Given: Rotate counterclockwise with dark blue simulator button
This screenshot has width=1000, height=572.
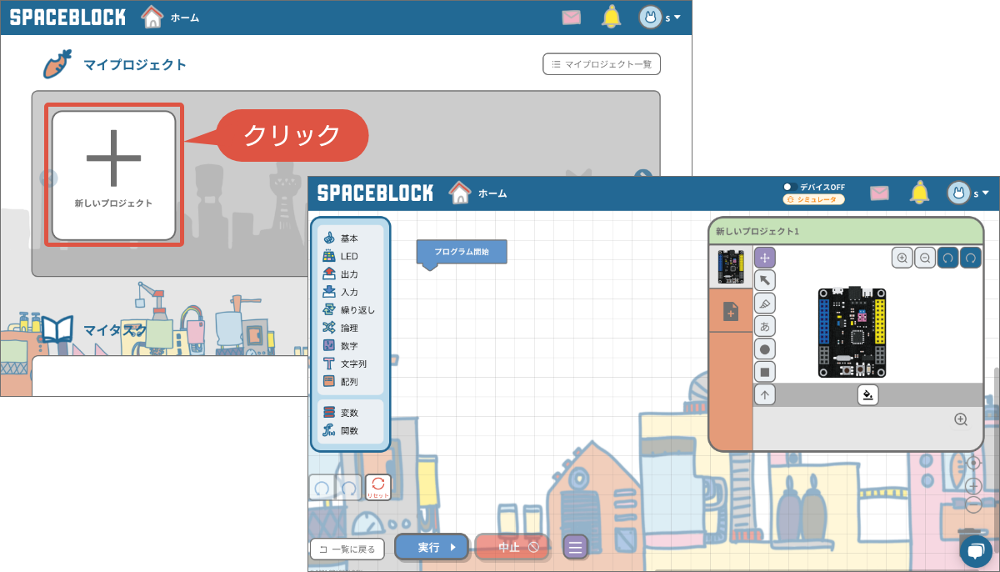Looking at the screenshot, I should 948,258.
